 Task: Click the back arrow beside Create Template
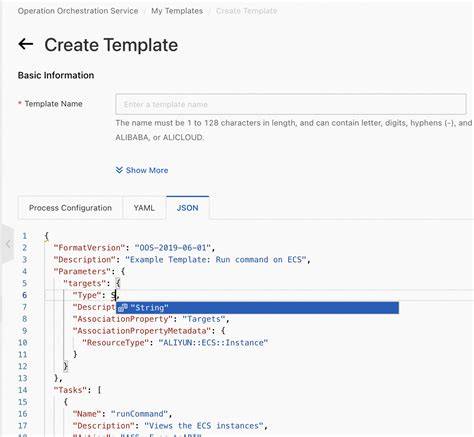[x=26, y=44]
